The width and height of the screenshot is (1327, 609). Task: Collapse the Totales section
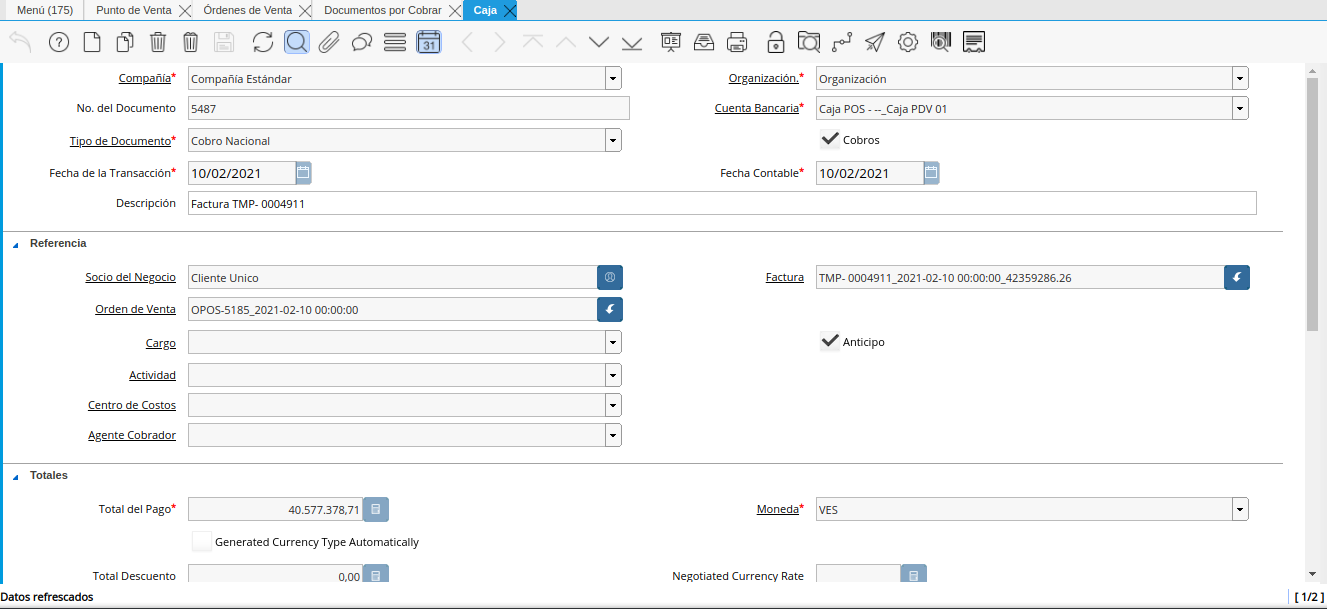(x=16, y=476)
